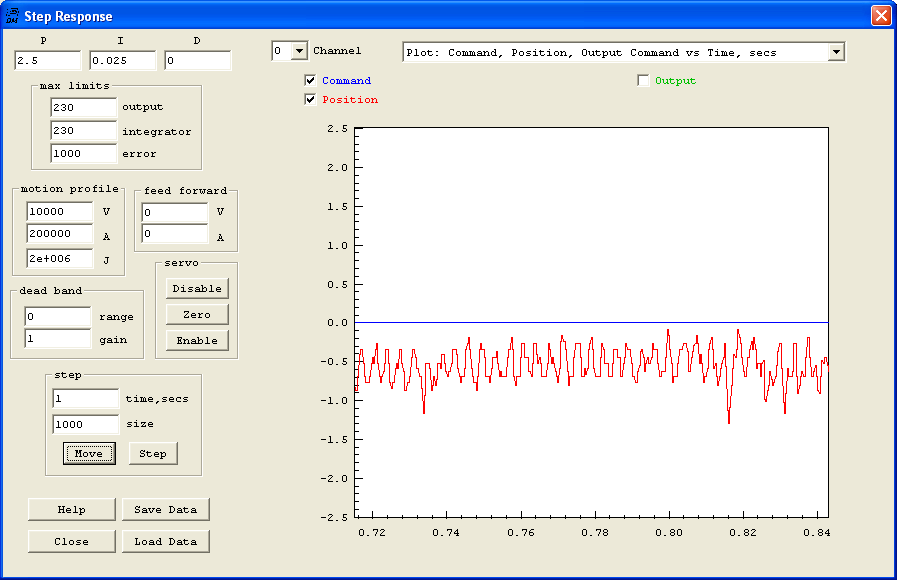Zero the servo position
897x580 pixels.
click(197, 315)
